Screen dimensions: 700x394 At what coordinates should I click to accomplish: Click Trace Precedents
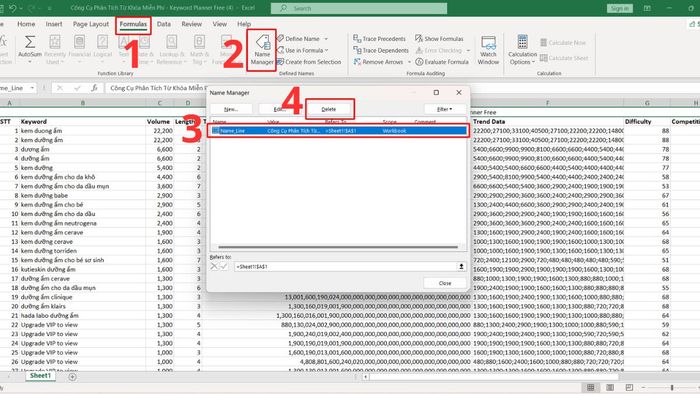click(x=379, y=39)
